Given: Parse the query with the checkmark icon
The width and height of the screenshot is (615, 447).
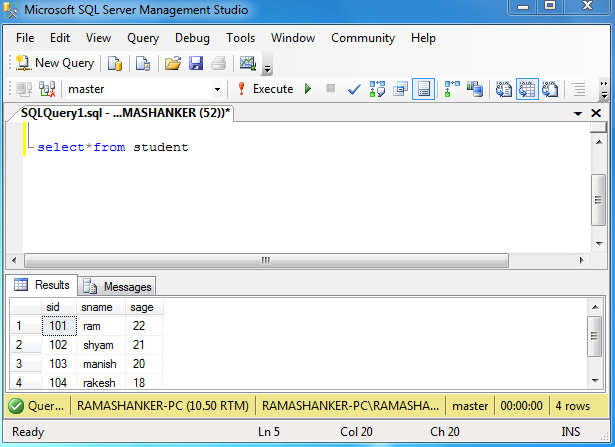Looking at the screenshot, I should [x=354, y=89].
